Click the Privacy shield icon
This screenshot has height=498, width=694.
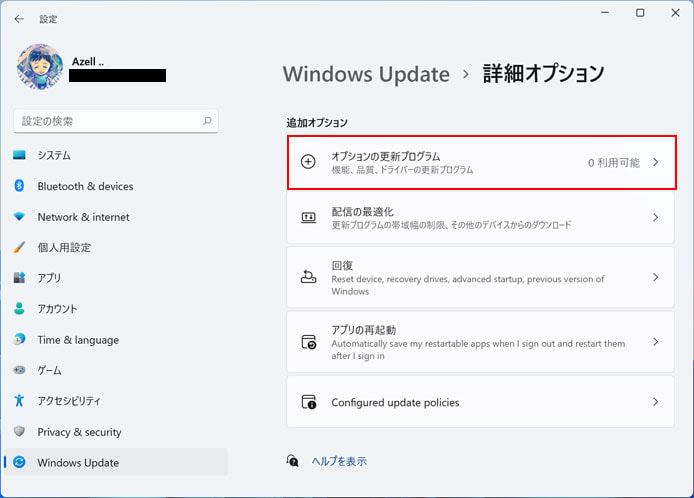click(x=19, y=431)
